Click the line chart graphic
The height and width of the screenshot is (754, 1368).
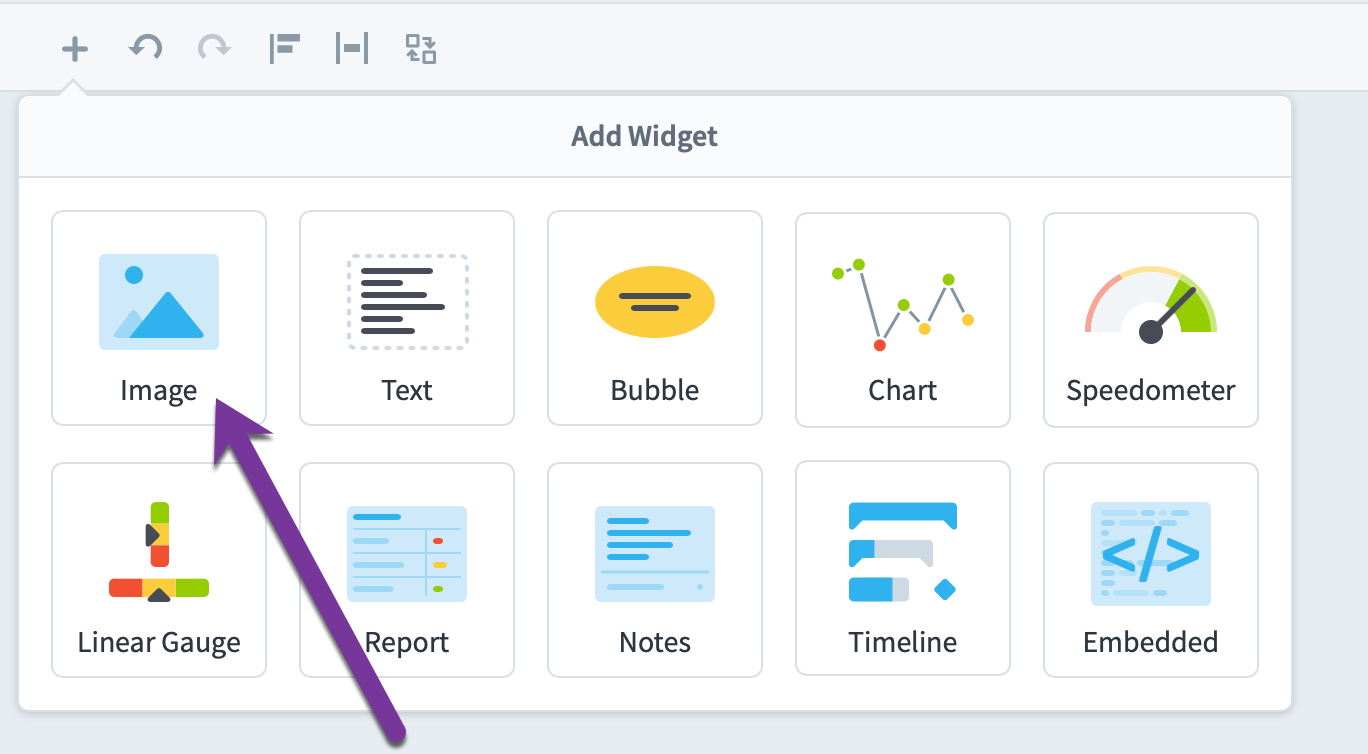[x=903, y=304]
